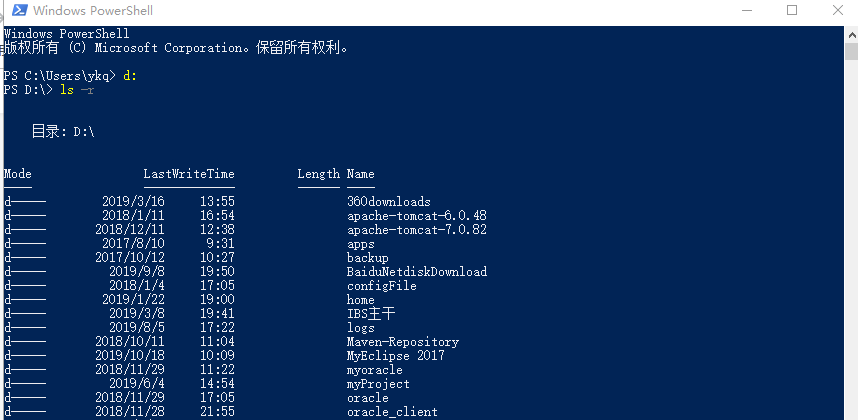Click the time 19:00 in home row

pyautogui.click(x=217, y=300)
